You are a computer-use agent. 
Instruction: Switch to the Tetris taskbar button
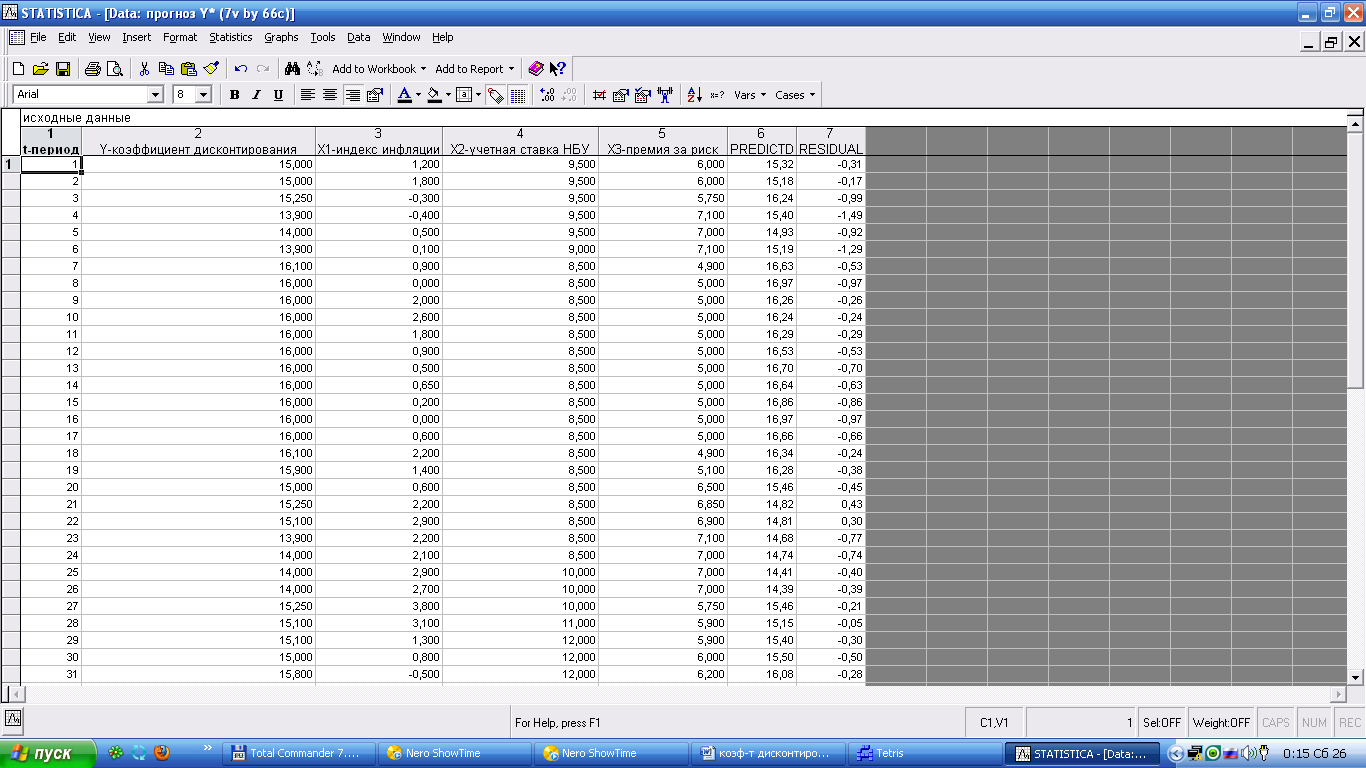click(x=925, y=754)
